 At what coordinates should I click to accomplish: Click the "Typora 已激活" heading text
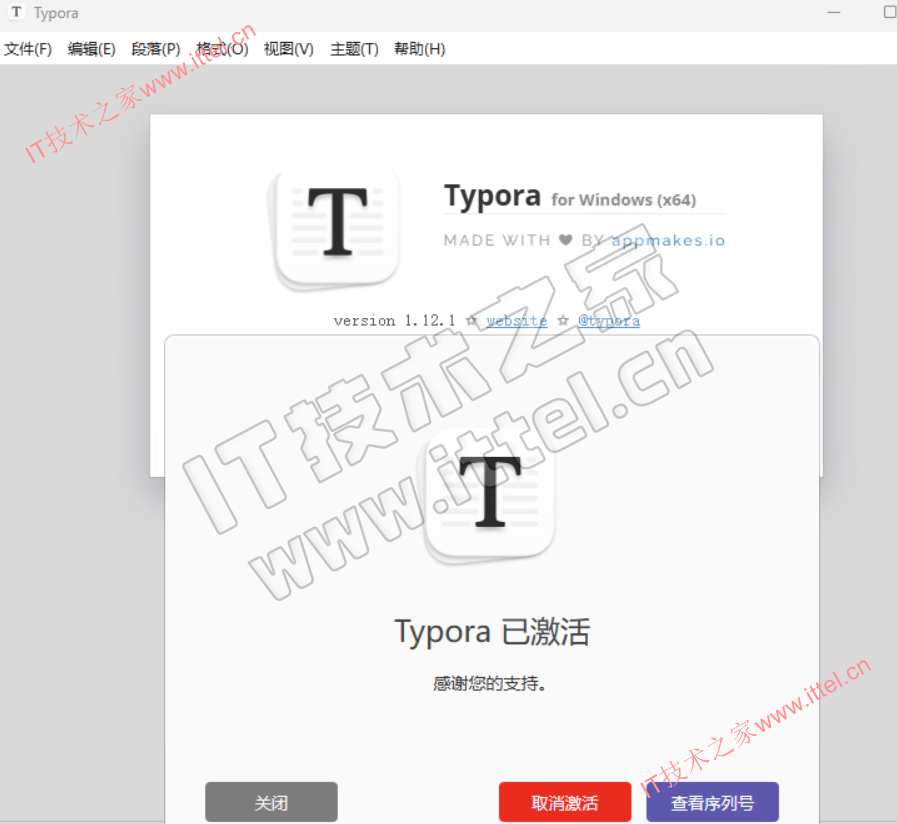492,632
